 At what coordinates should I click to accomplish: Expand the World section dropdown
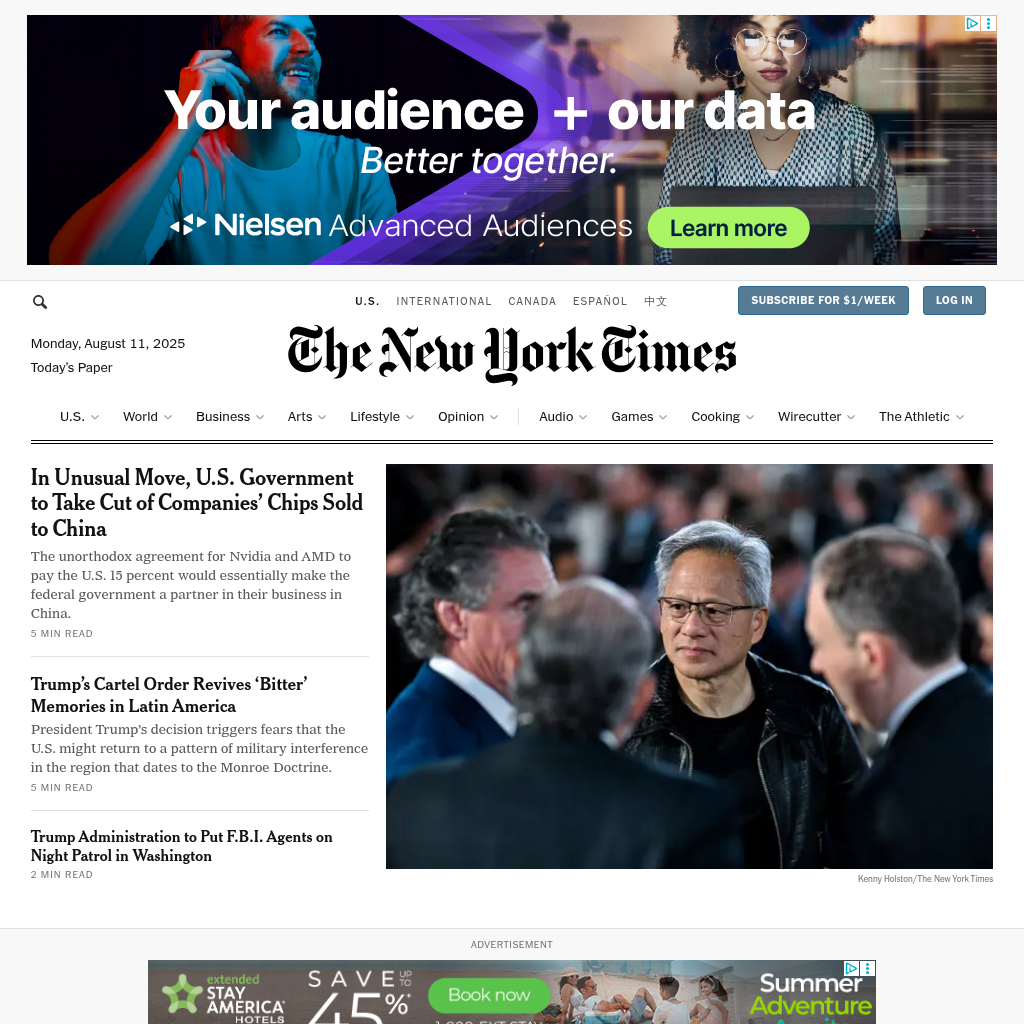[148, 417]
